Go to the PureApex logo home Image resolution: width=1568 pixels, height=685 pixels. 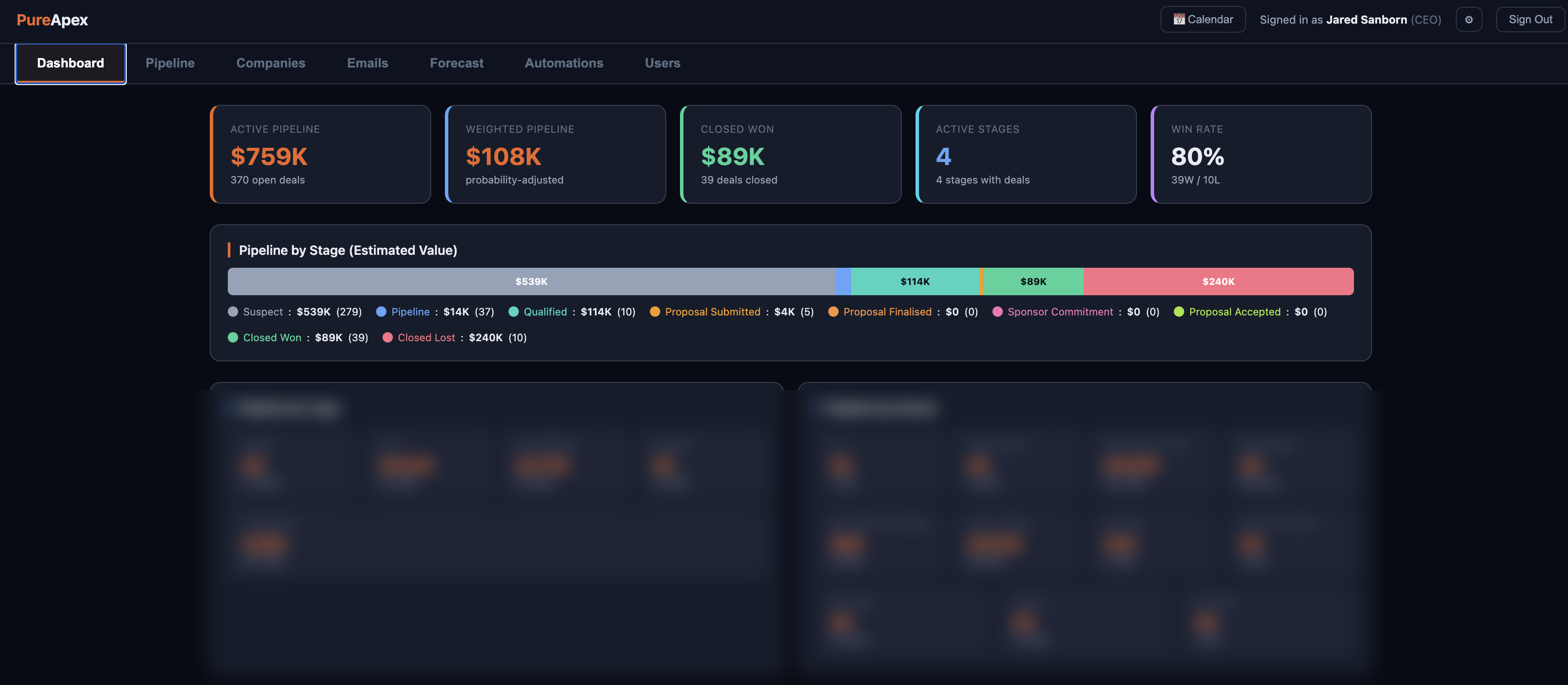(x=52, y=20)
